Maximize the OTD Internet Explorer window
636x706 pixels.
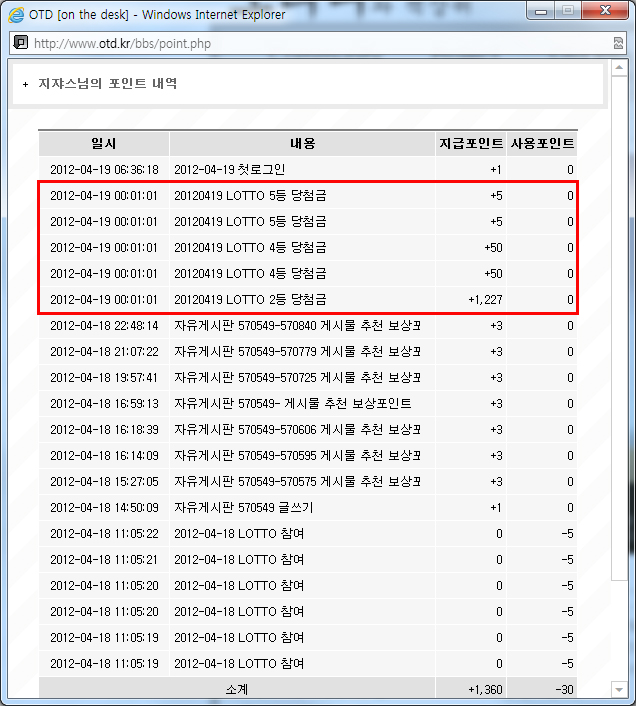pyautogui.click(x=568, y=11)
